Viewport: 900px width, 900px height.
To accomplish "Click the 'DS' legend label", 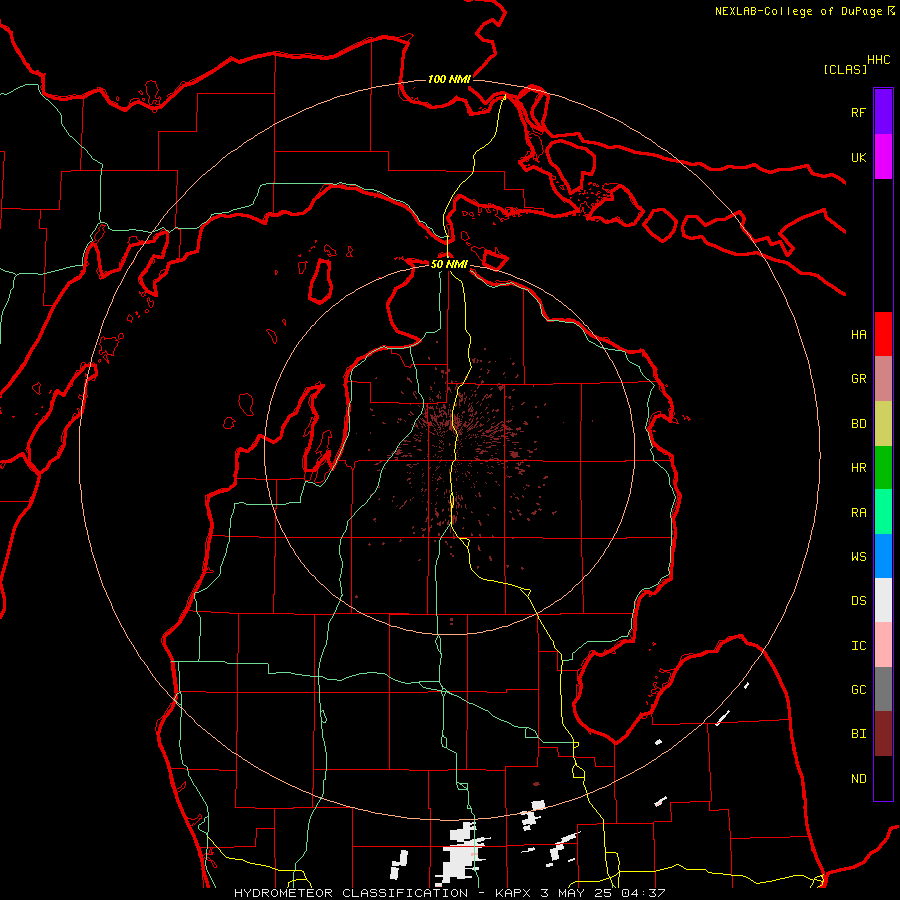I will 858,601.
